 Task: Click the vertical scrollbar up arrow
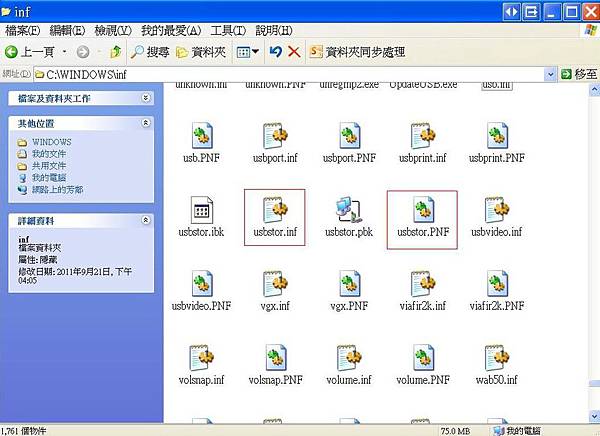coord(594,90)
